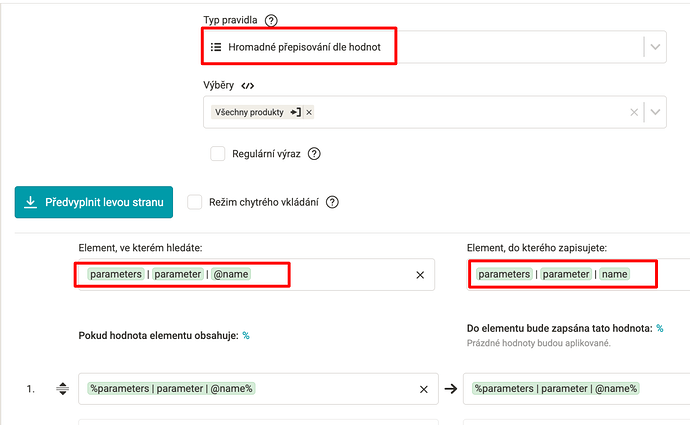The image size is (690, 425).
Task: Click arrow between row 1 fields
Action: [451, 389]
